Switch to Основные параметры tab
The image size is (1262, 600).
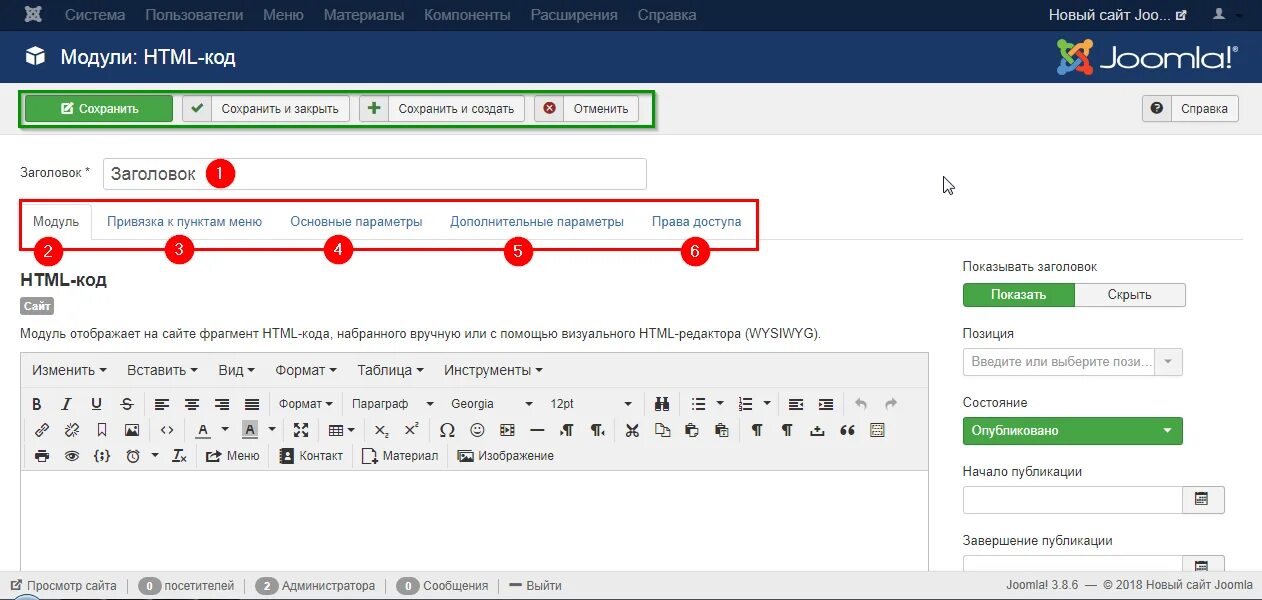tap(356, 222)
